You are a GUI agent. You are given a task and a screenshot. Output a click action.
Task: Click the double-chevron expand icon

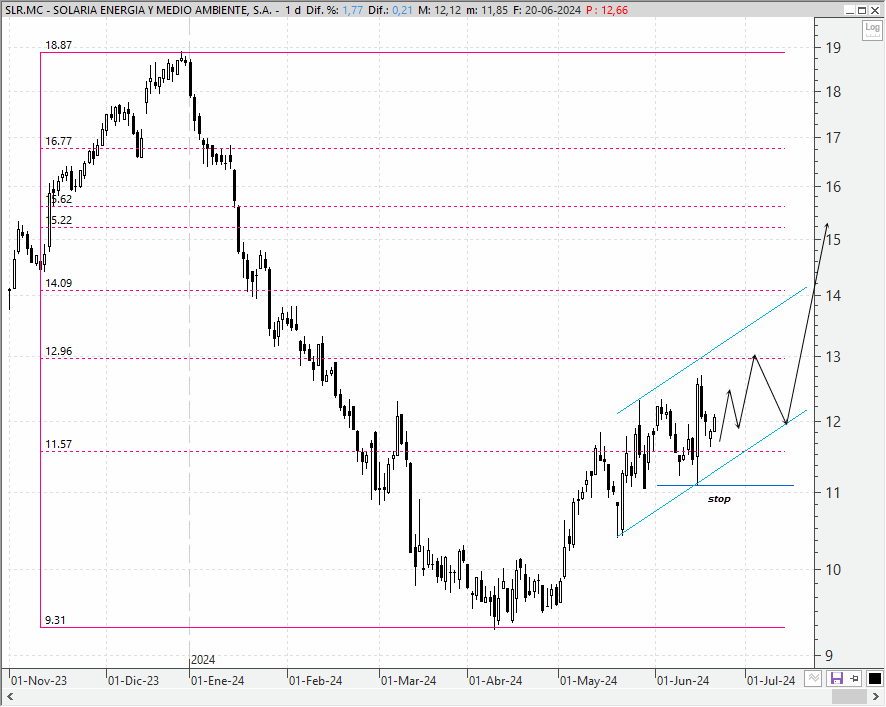[813, 678]
